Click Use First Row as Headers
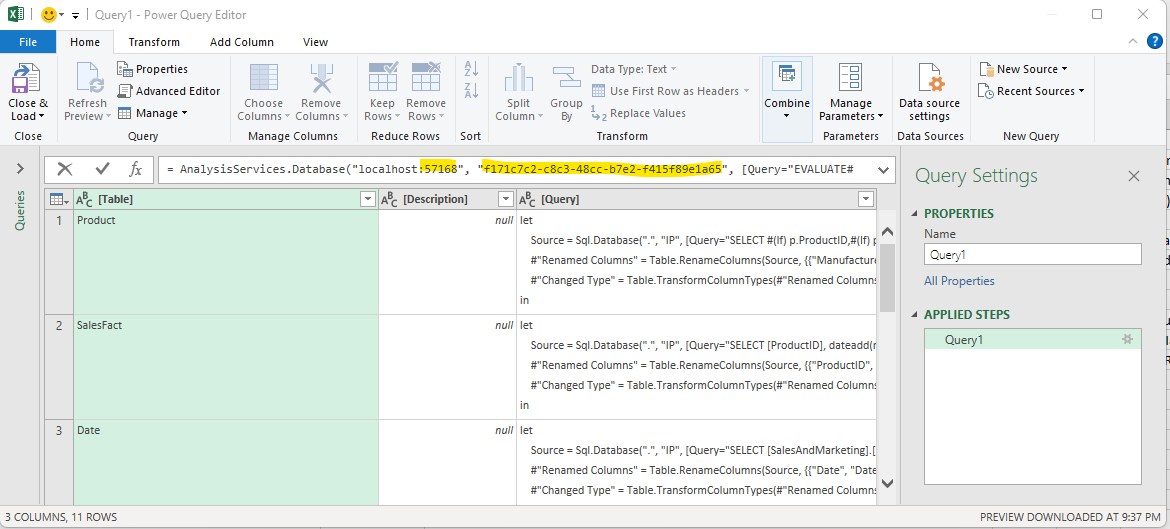 coord(670,91)
